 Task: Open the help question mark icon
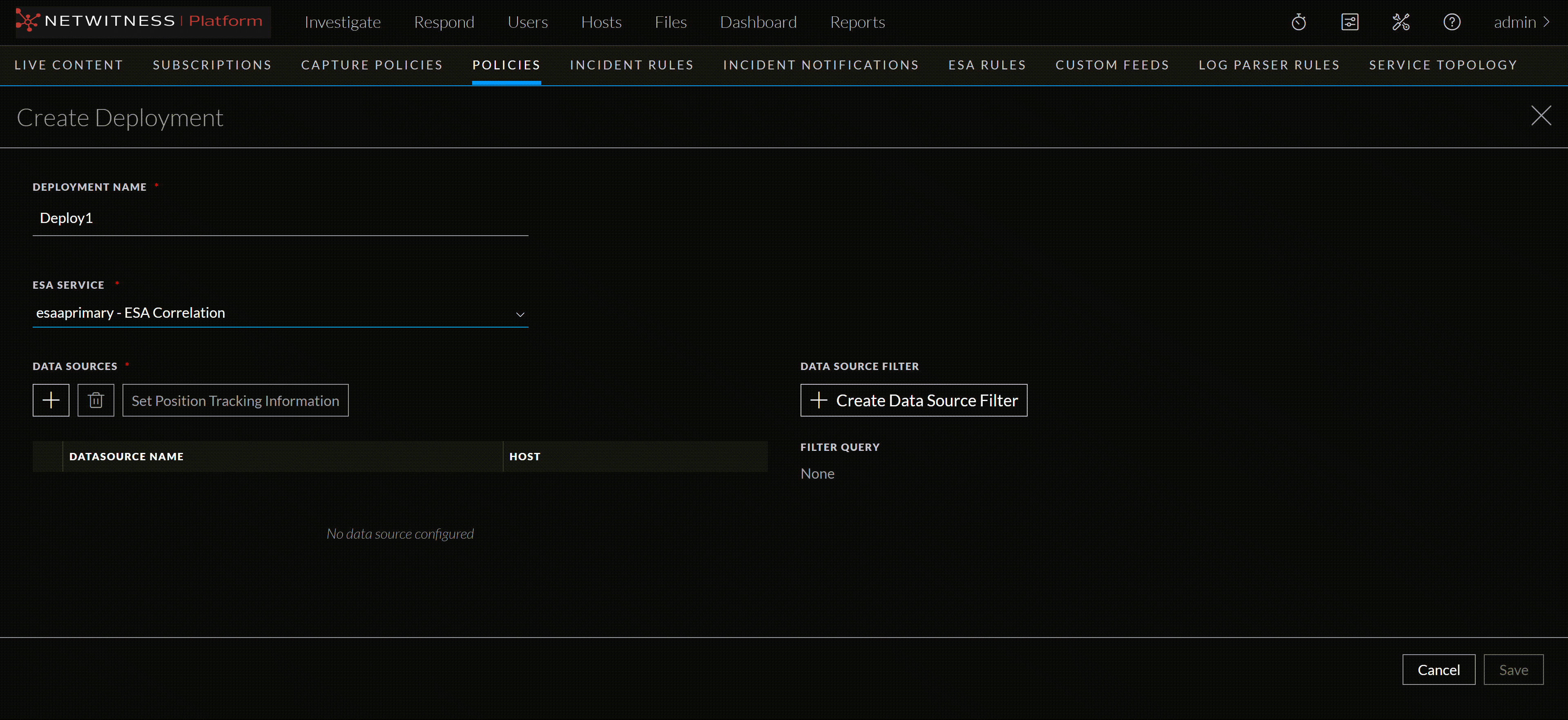pos(1452,22)
